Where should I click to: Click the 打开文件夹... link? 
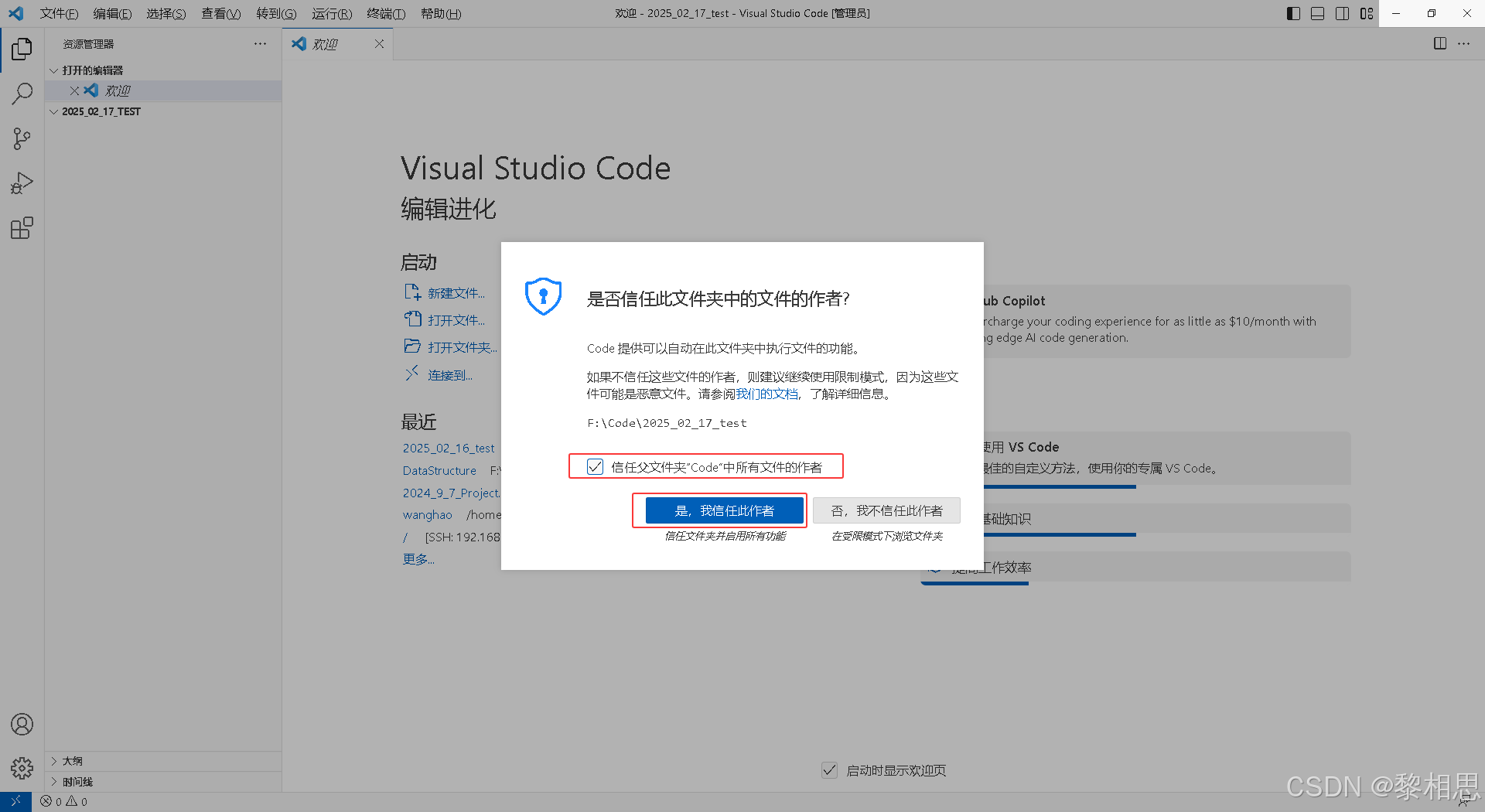pos(463,347)
